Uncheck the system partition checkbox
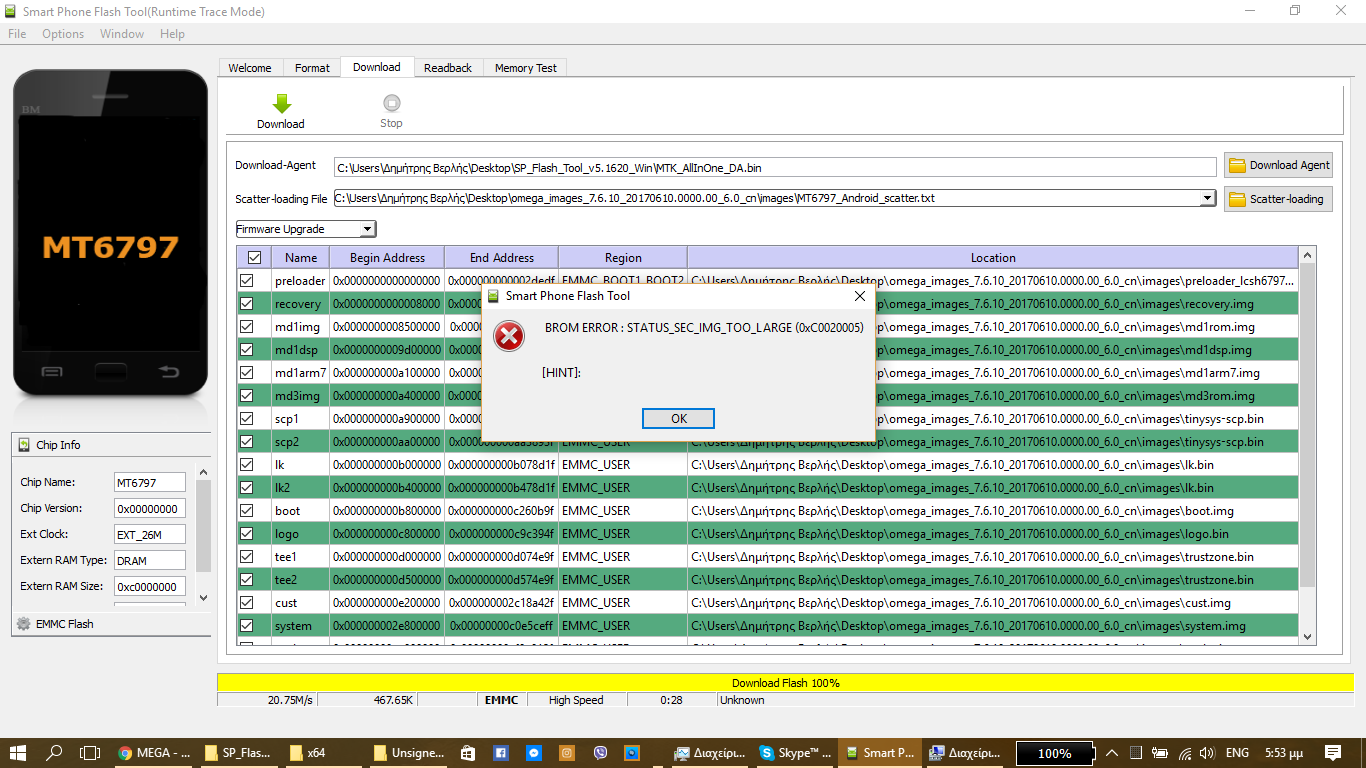This screenshot has height=768, width=1366. pos(247,626)
